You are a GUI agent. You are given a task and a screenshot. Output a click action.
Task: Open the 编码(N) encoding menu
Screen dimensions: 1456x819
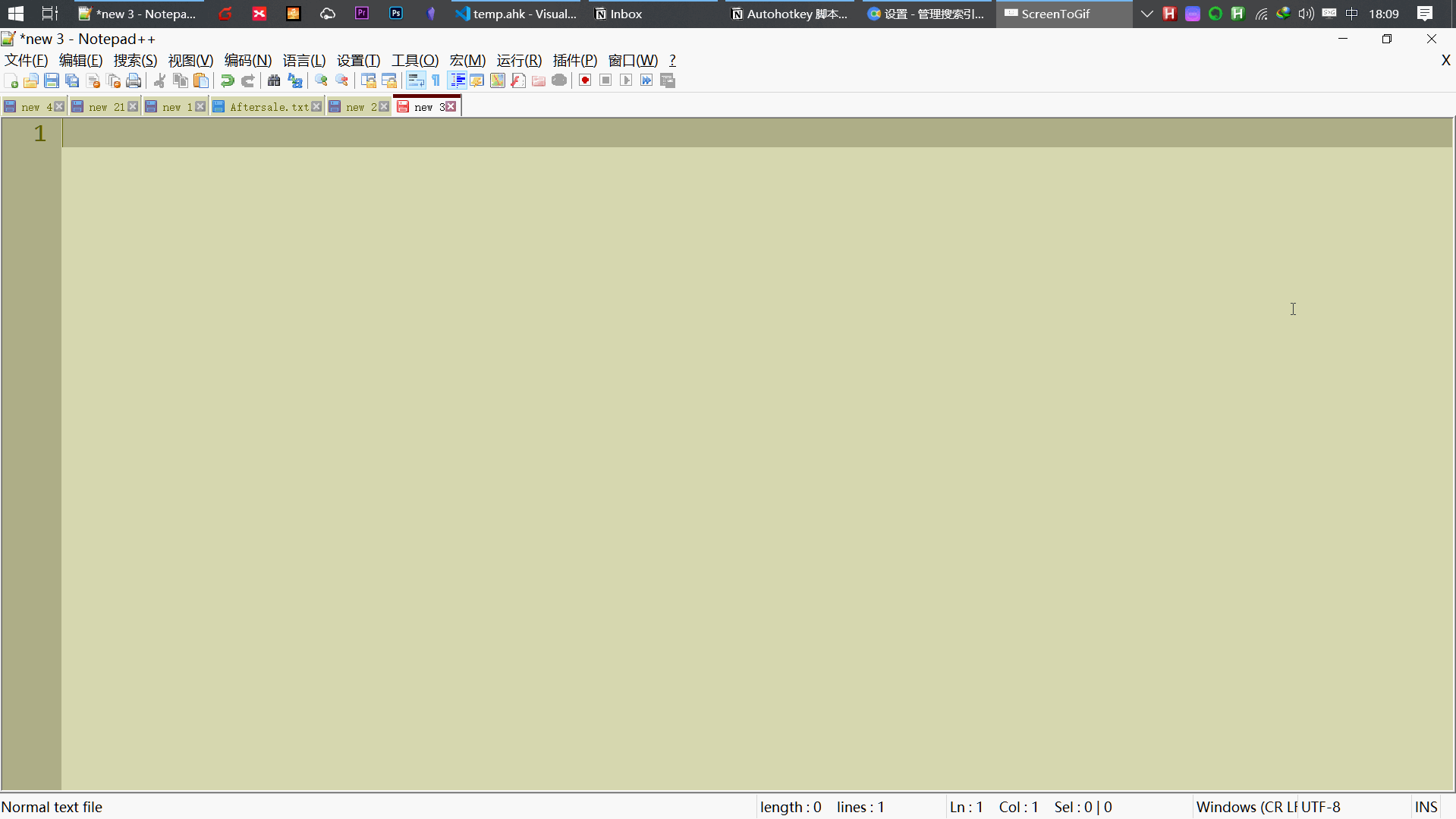(x=248, y=61)
